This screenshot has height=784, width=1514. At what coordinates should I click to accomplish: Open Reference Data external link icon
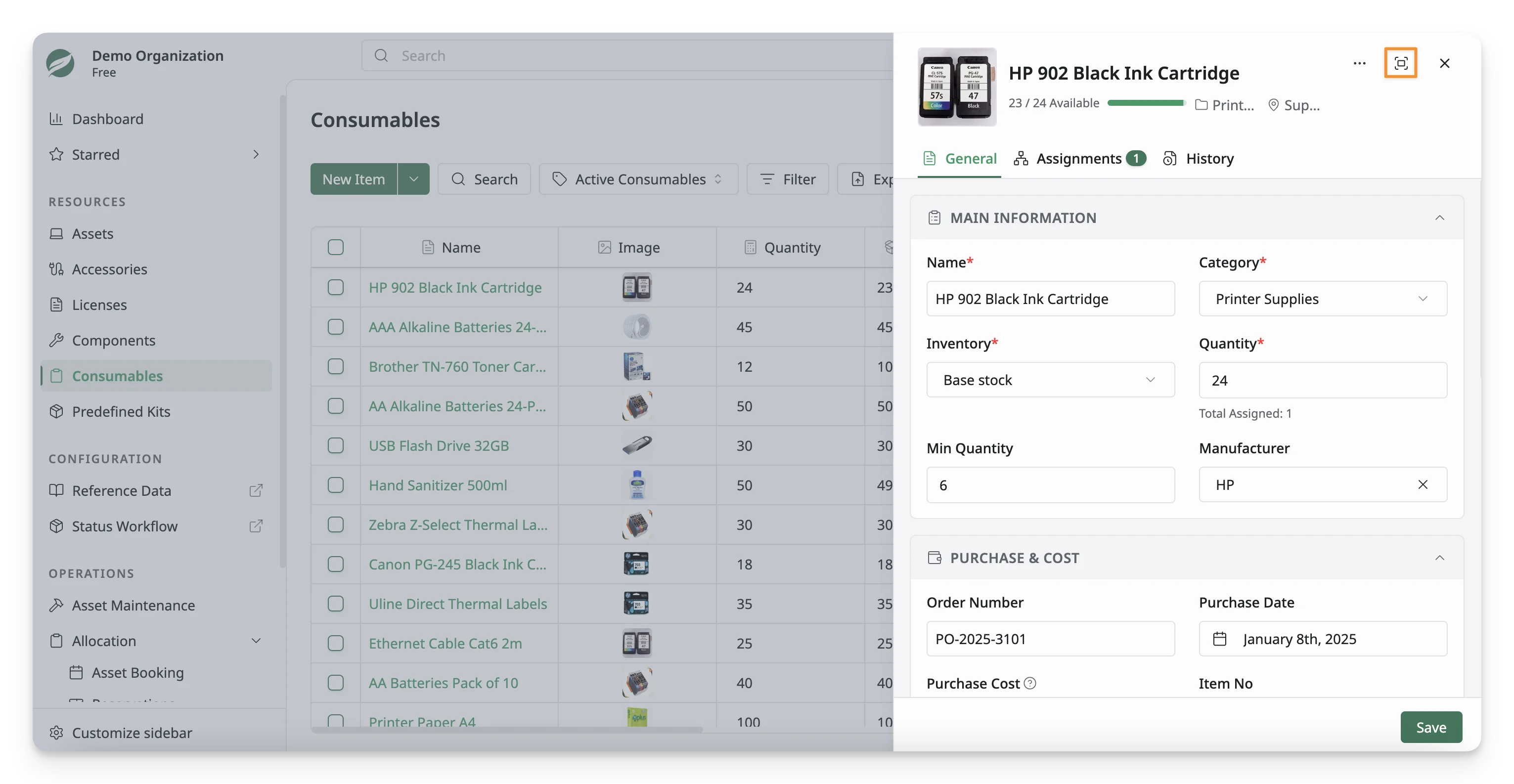256,490
